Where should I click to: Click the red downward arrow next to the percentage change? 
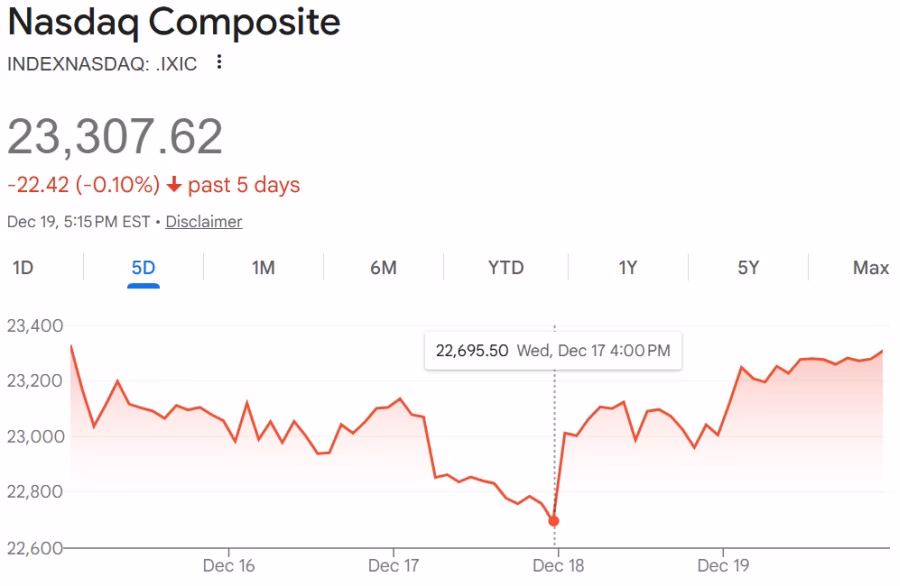coord(176,184)
